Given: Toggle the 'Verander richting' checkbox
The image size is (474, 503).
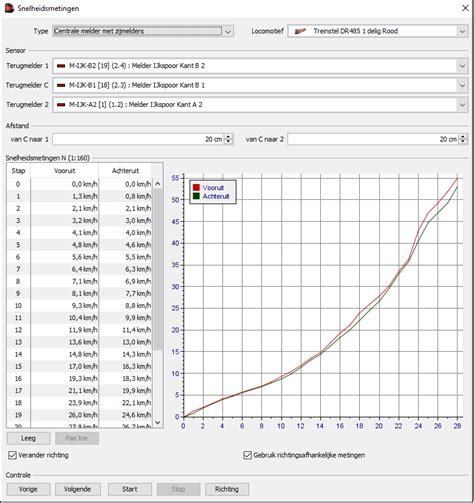Looking at the screenshot, I should click(x=12, y=455).
